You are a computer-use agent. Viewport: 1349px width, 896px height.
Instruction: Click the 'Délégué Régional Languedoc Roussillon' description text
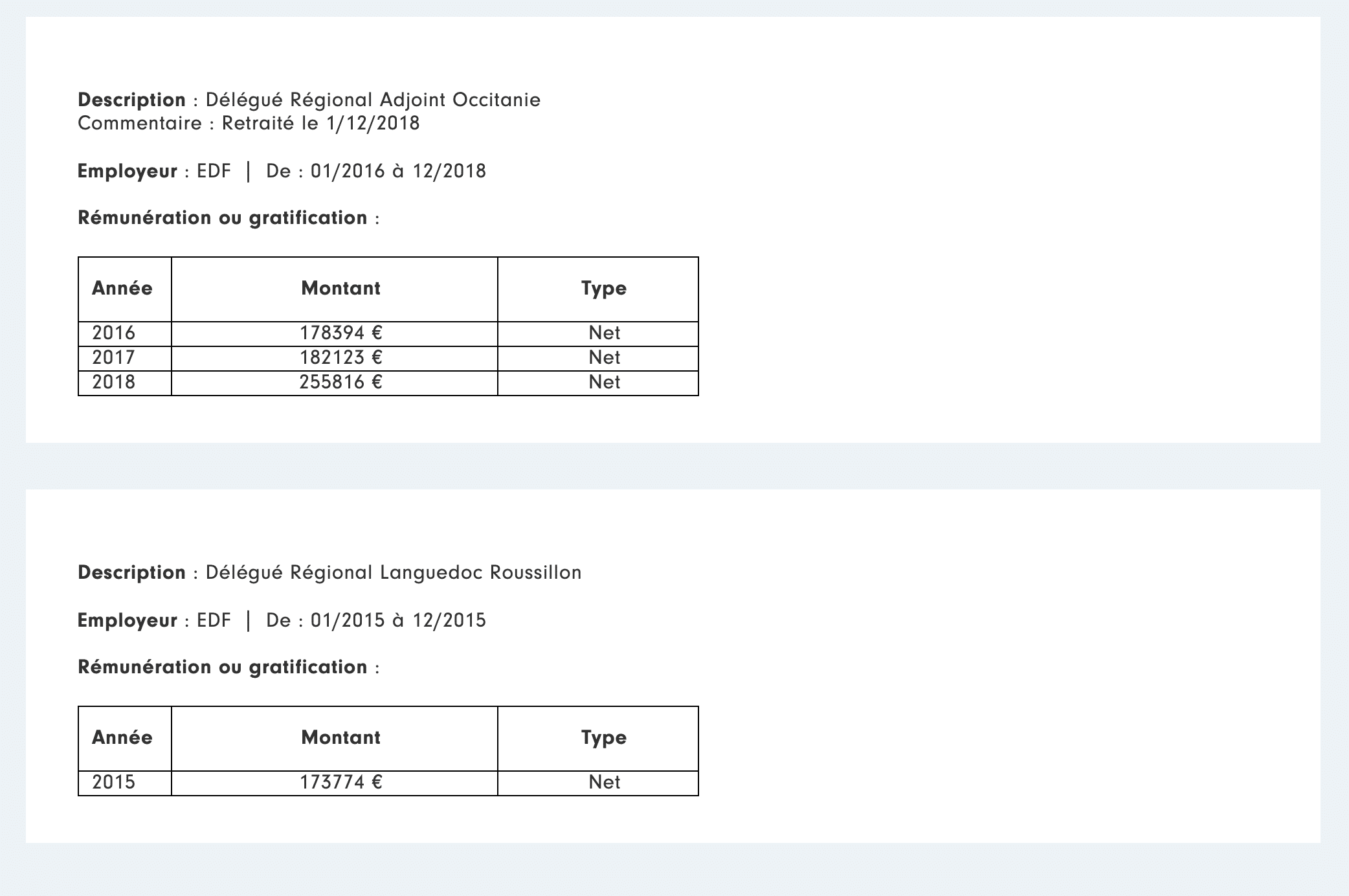coord(394,572)
